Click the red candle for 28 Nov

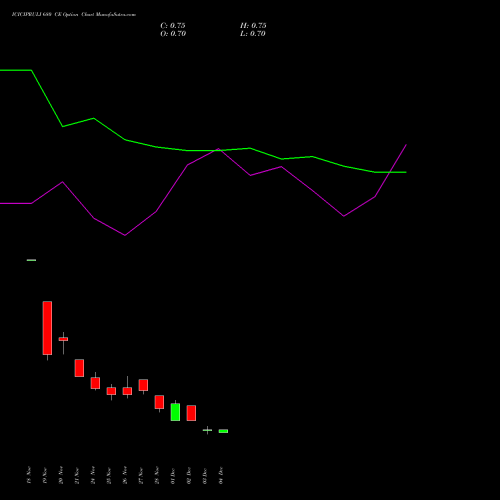pos(159,402)
